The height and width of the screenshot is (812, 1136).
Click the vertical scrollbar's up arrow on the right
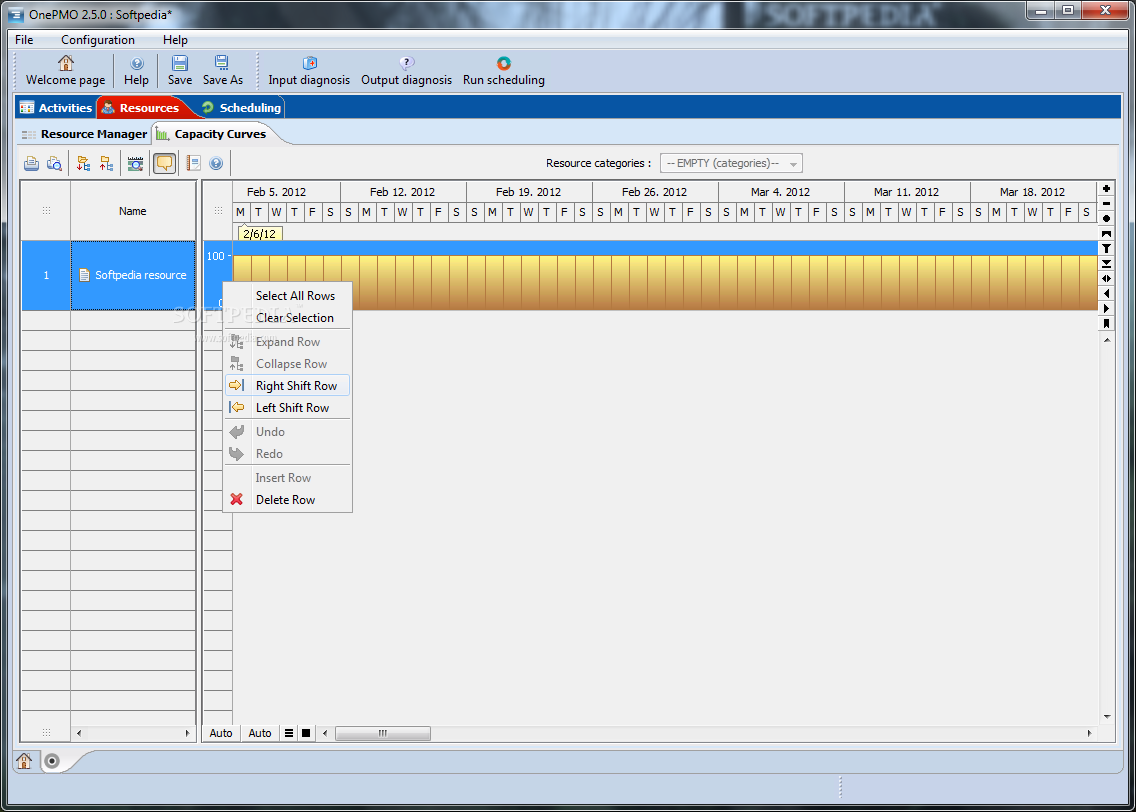click(1107, 340)
